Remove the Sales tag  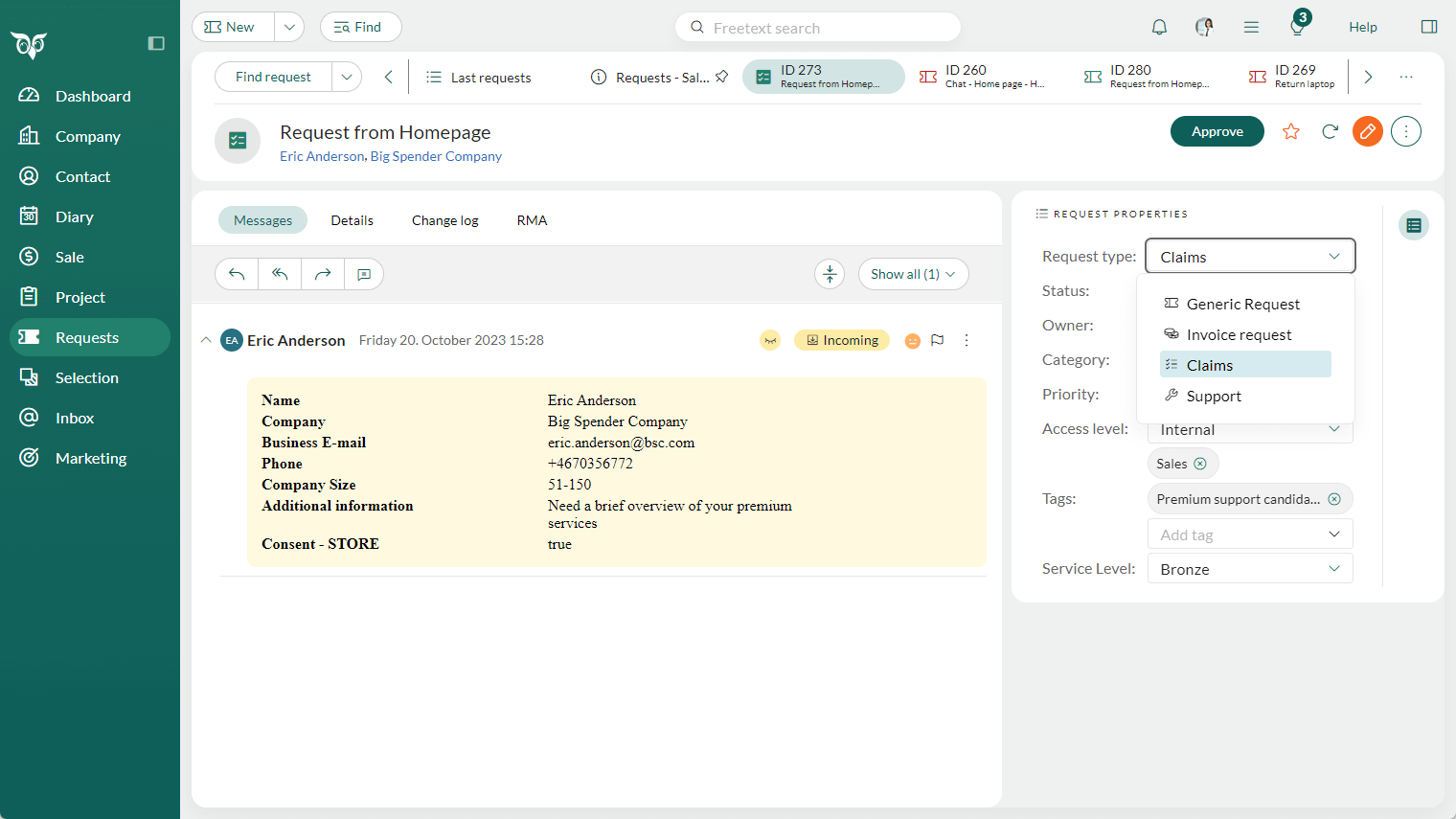(1200, 464)
